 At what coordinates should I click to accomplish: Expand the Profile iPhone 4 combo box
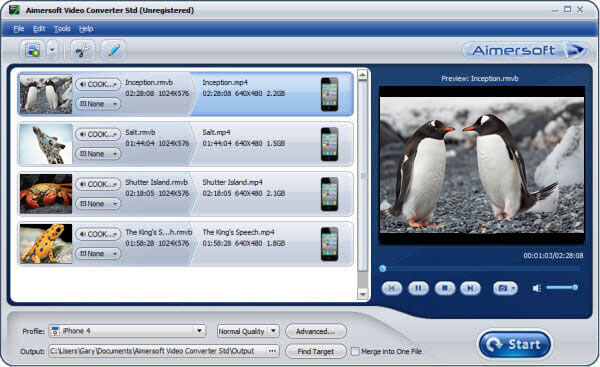127,331
